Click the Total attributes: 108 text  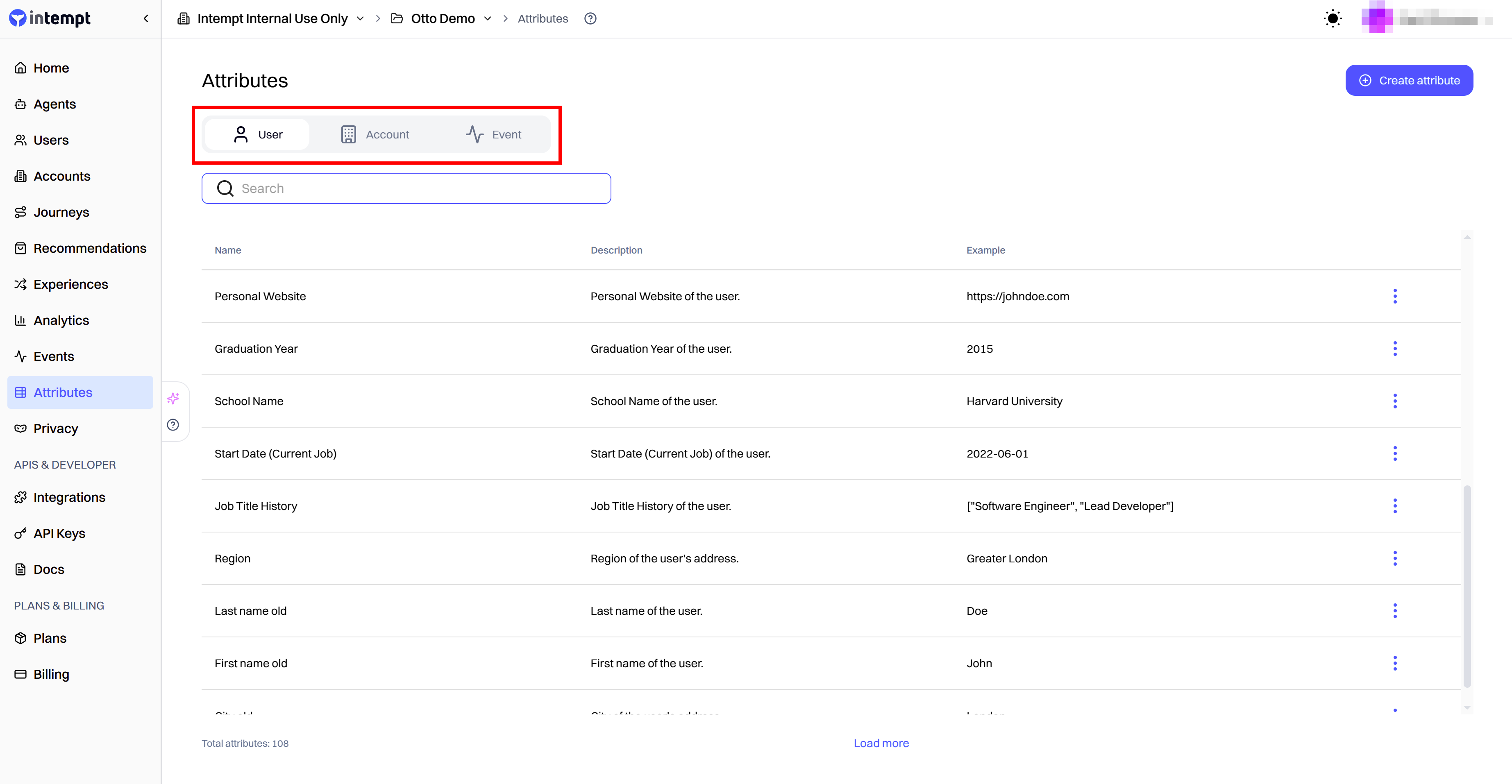tap(245, 743)
